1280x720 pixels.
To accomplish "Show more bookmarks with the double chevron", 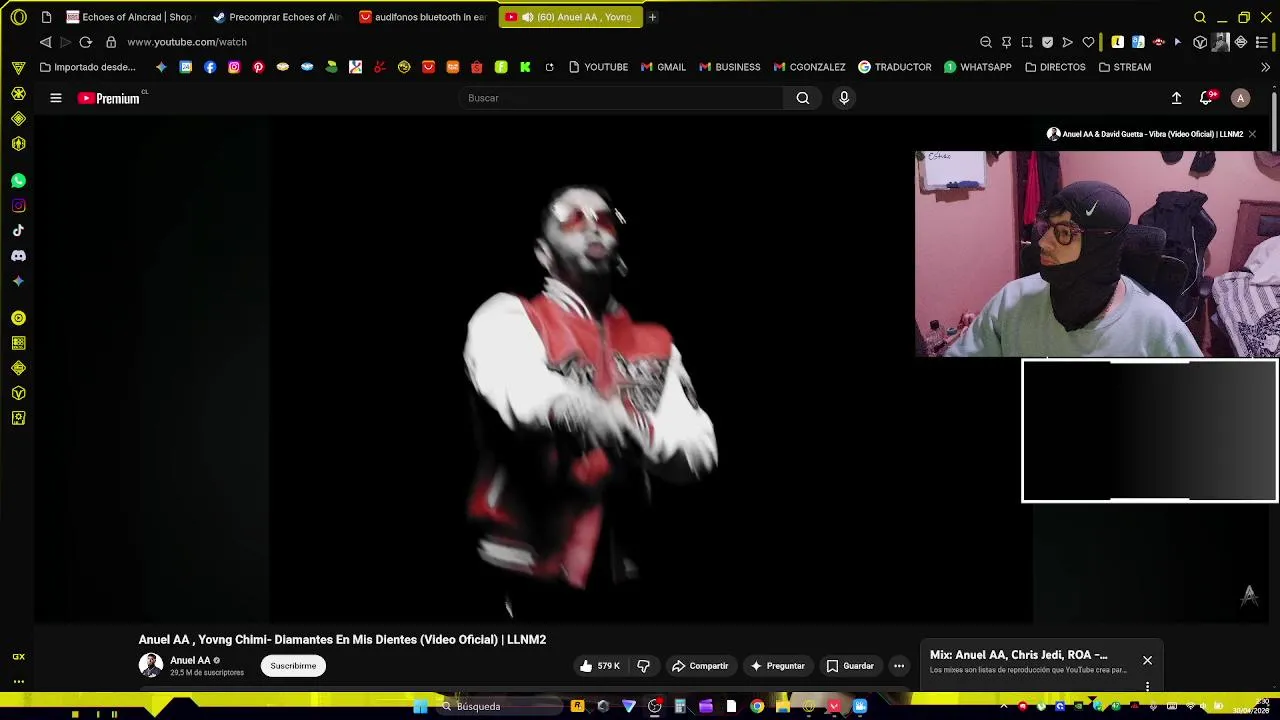I will tap(1265, 67).
